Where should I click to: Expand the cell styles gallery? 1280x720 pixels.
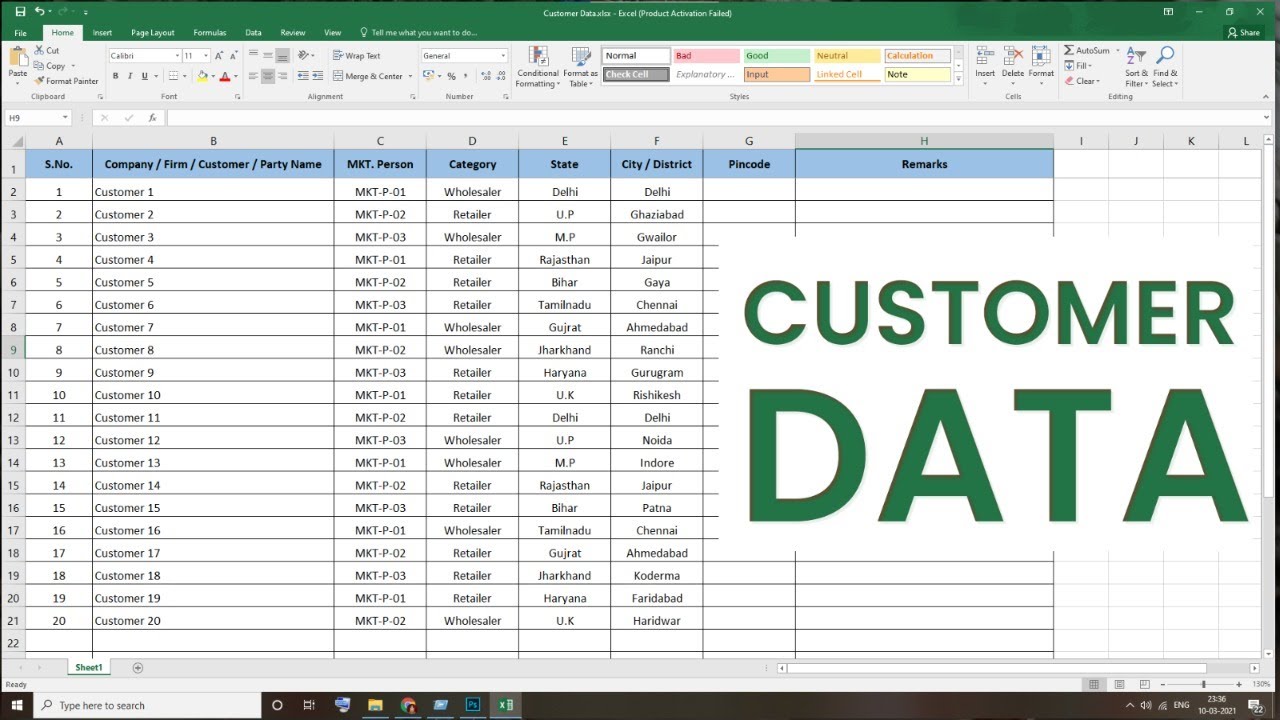point(959,78)
